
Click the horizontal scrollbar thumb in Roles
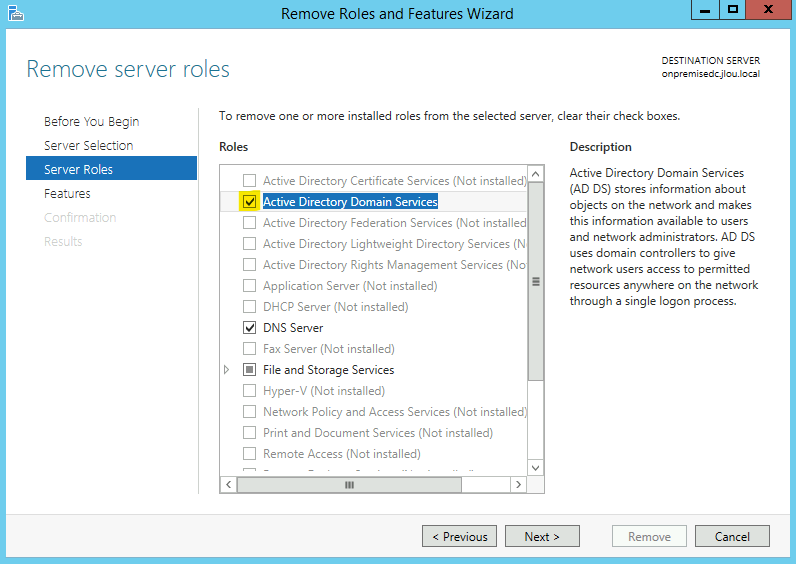(349, 485)
